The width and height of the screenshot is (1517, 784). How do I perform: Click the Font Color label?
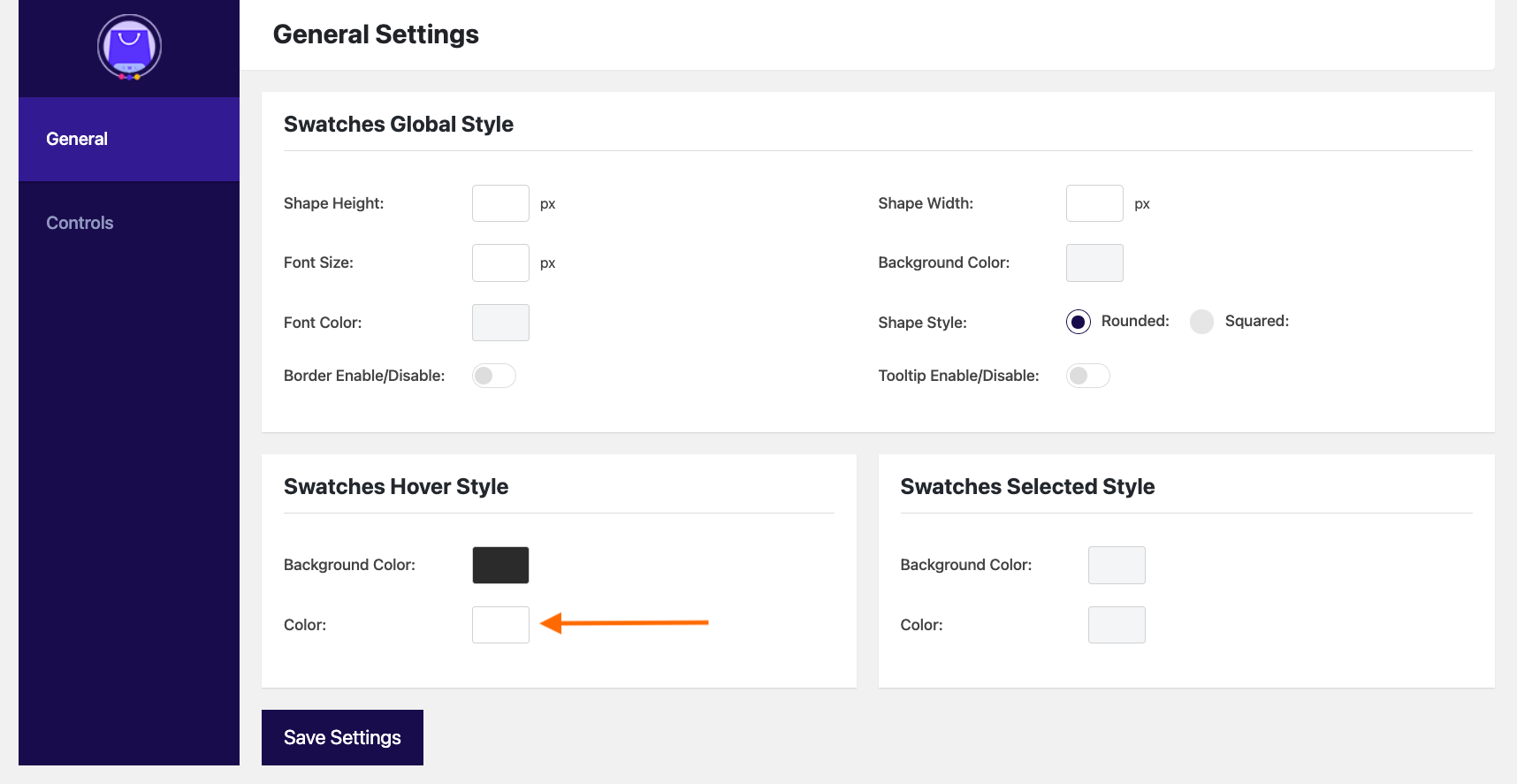[323, 323]
